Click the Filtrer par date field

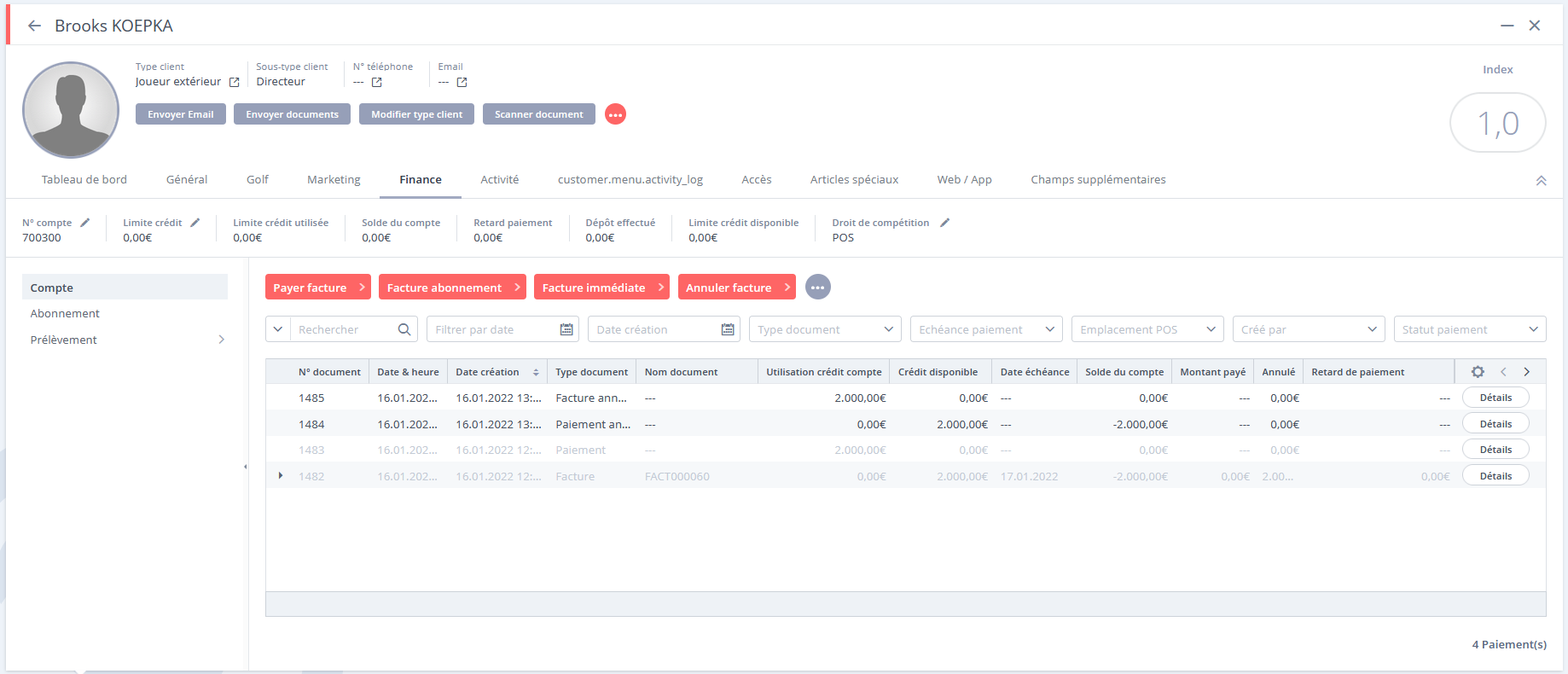(502, 329)
